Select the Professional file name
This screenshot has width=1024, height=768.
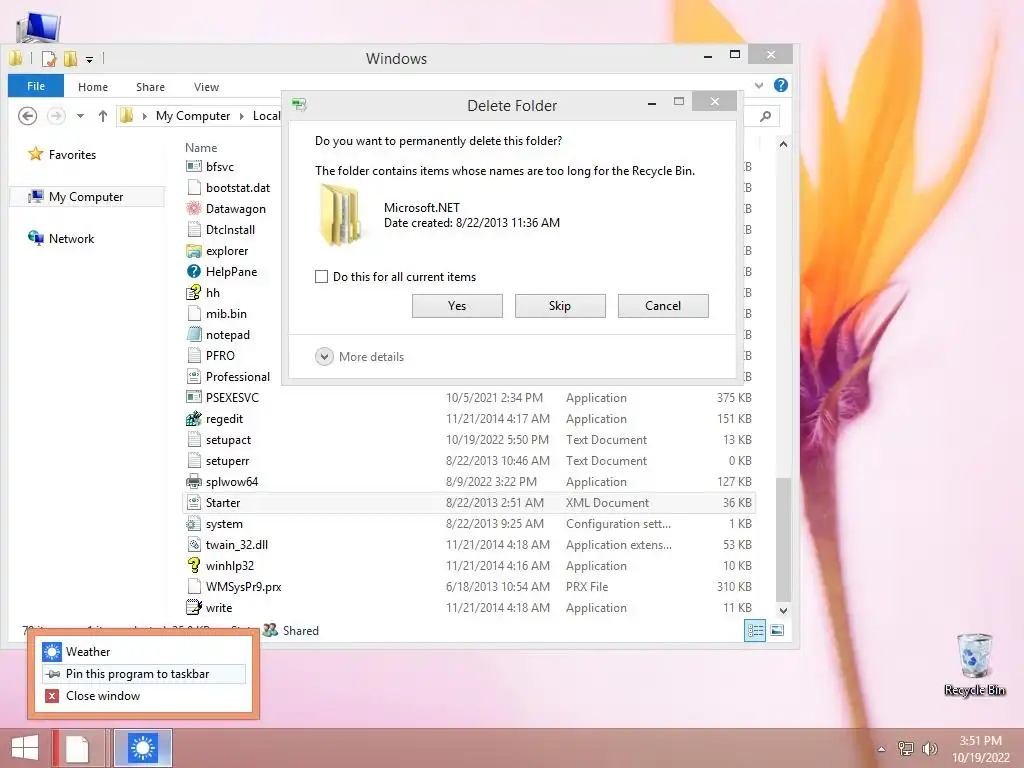238,377
